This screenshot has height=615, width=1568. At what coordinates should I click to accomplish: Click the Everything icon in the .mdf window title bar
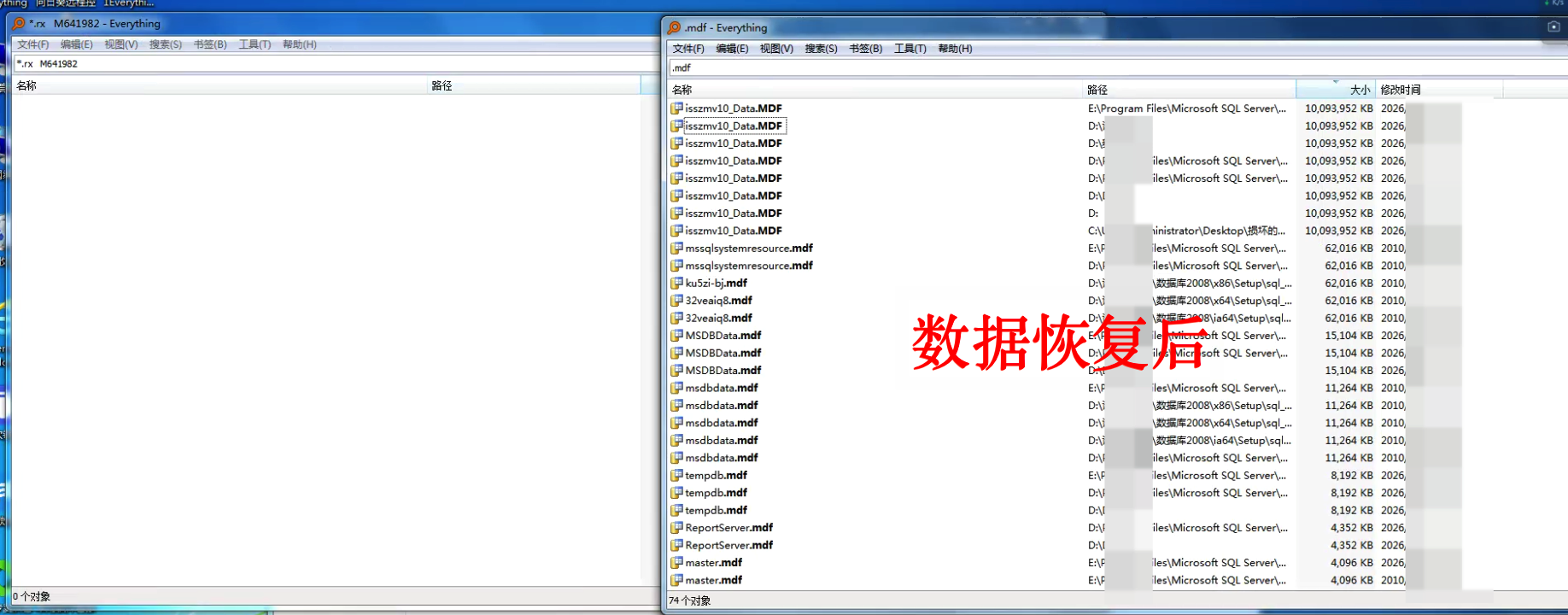coord(675,28)
